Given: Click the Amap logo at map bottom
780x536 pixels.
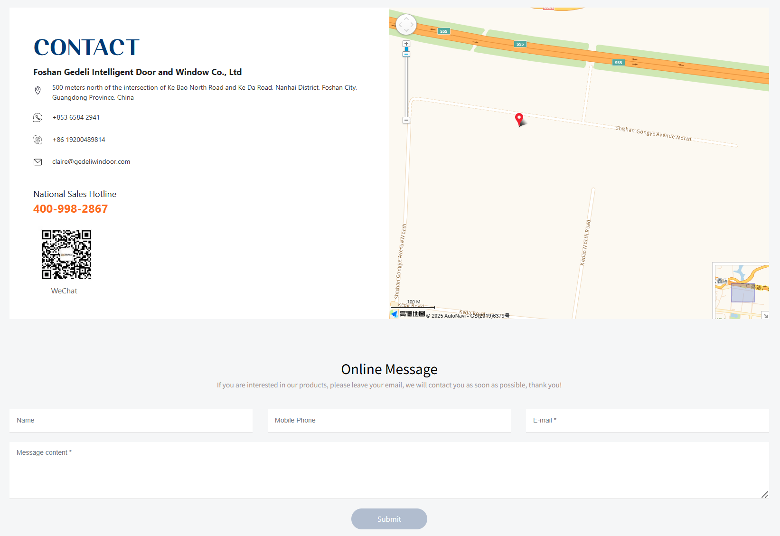Looking at the screenshot, I should coord(409,314).
